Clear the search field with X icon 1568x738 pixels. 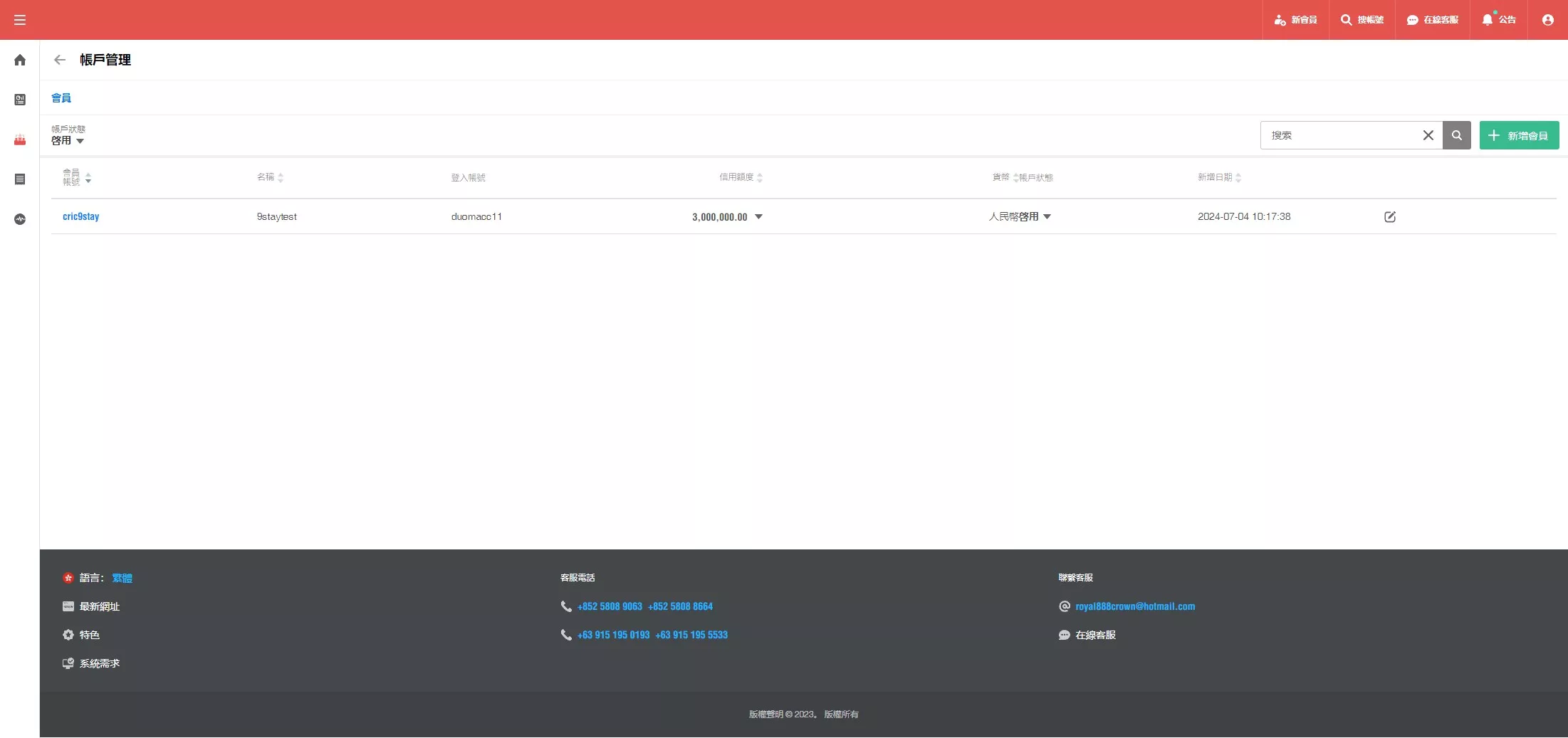pos(1428,135)
